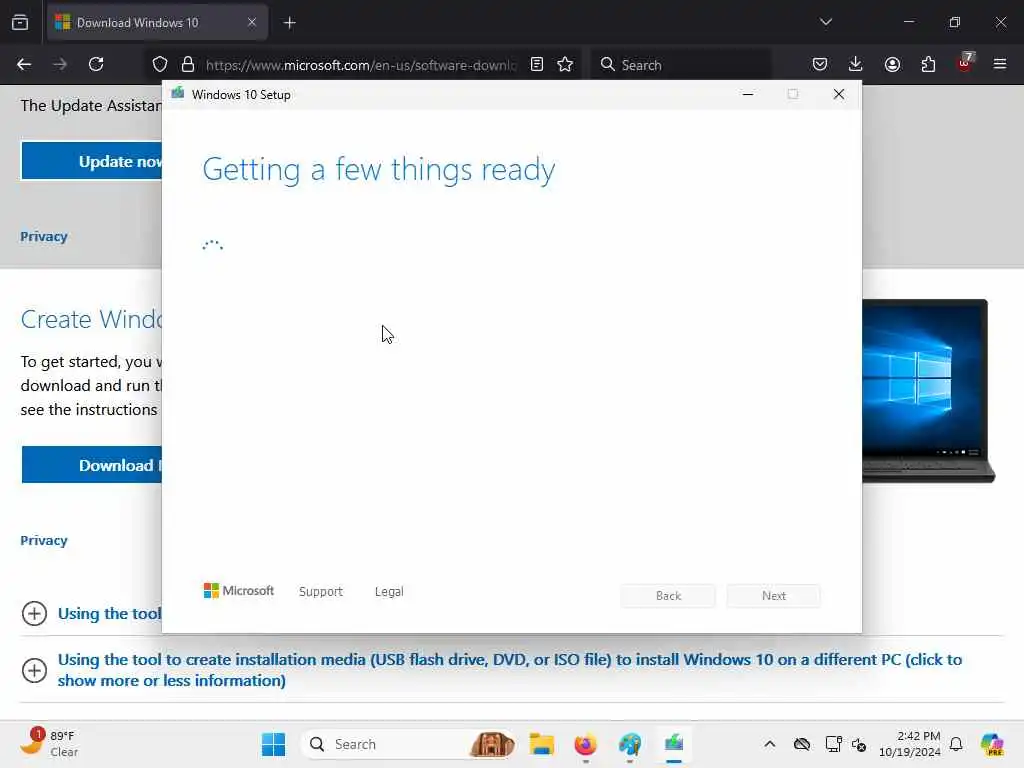Click the Firefox address bar URL
Viewport: 1024px width, 768px height.
pyautogui.click(x=361, y=65)
